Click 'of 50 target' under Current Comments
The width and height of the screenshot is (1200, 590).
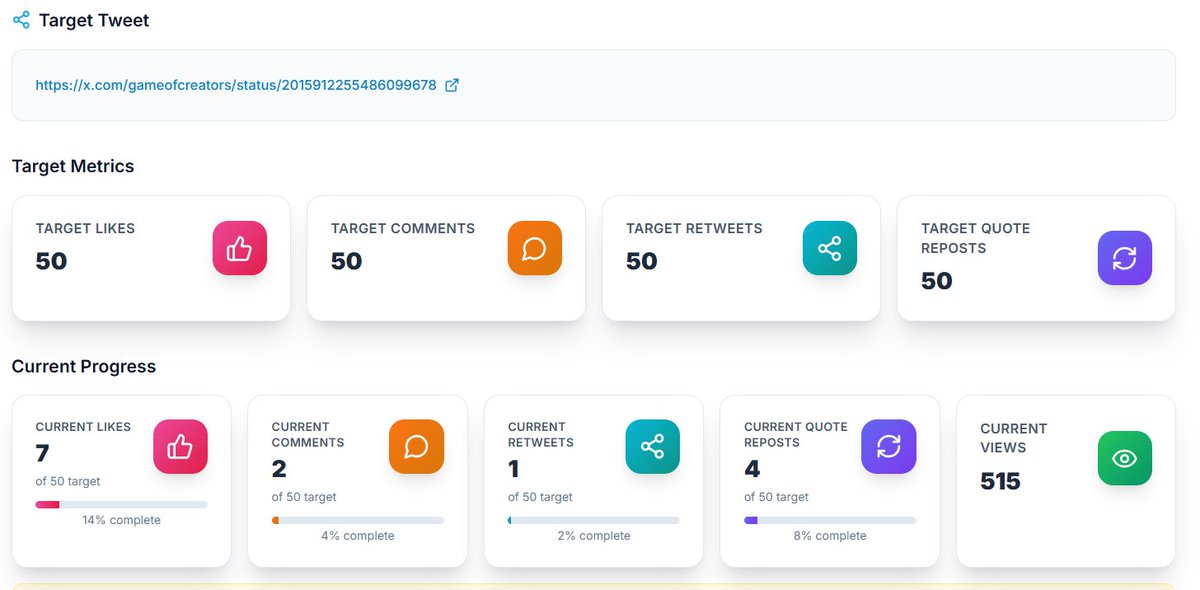tap(304, 497)
